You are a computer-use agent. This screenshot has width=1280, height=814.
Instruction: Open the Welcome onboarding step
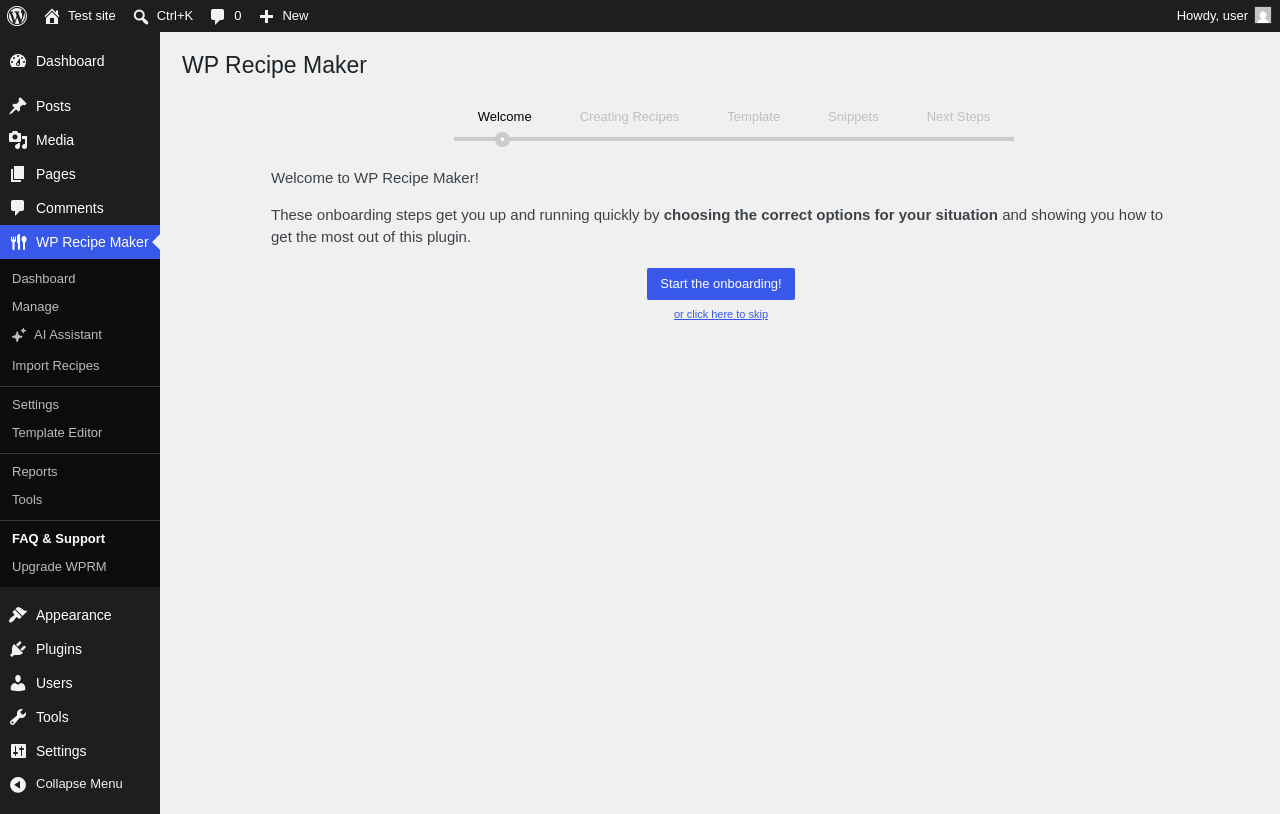coord(505,116)
